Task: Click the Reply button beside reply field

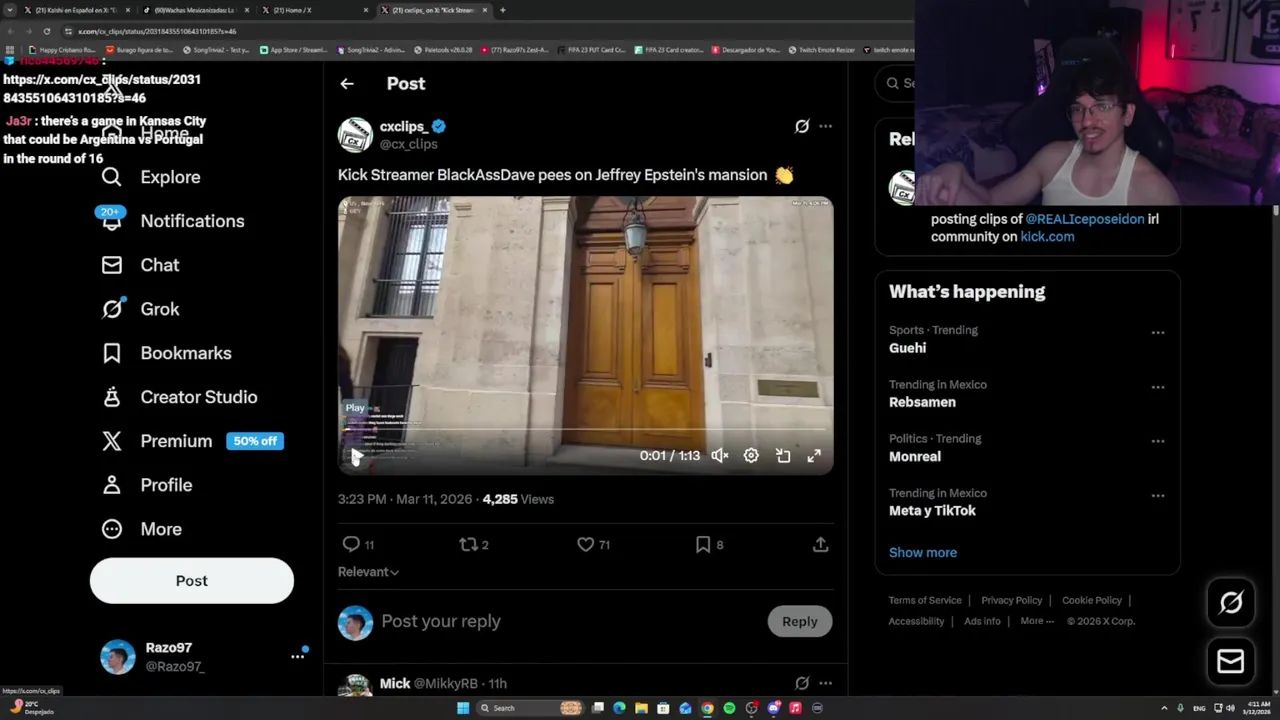Action: point(800,622)
